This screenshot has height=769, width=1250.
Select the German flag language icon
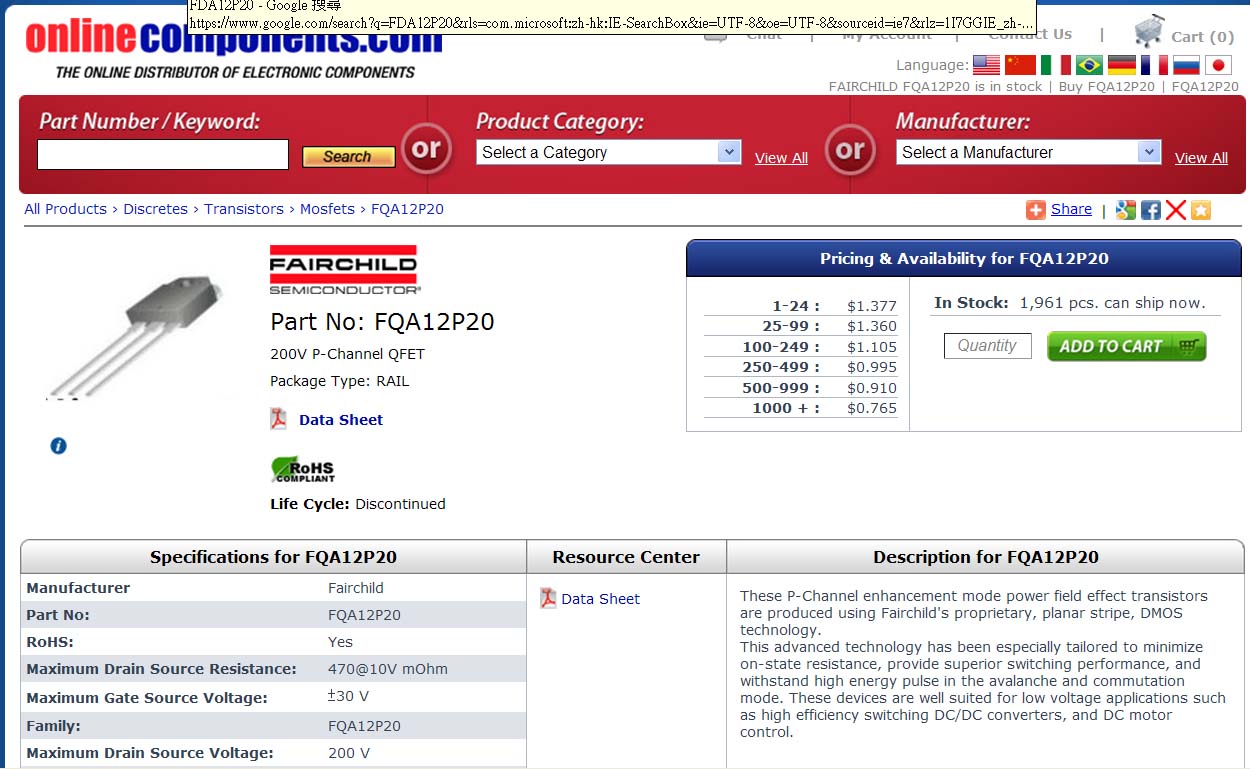[1122, 65]
